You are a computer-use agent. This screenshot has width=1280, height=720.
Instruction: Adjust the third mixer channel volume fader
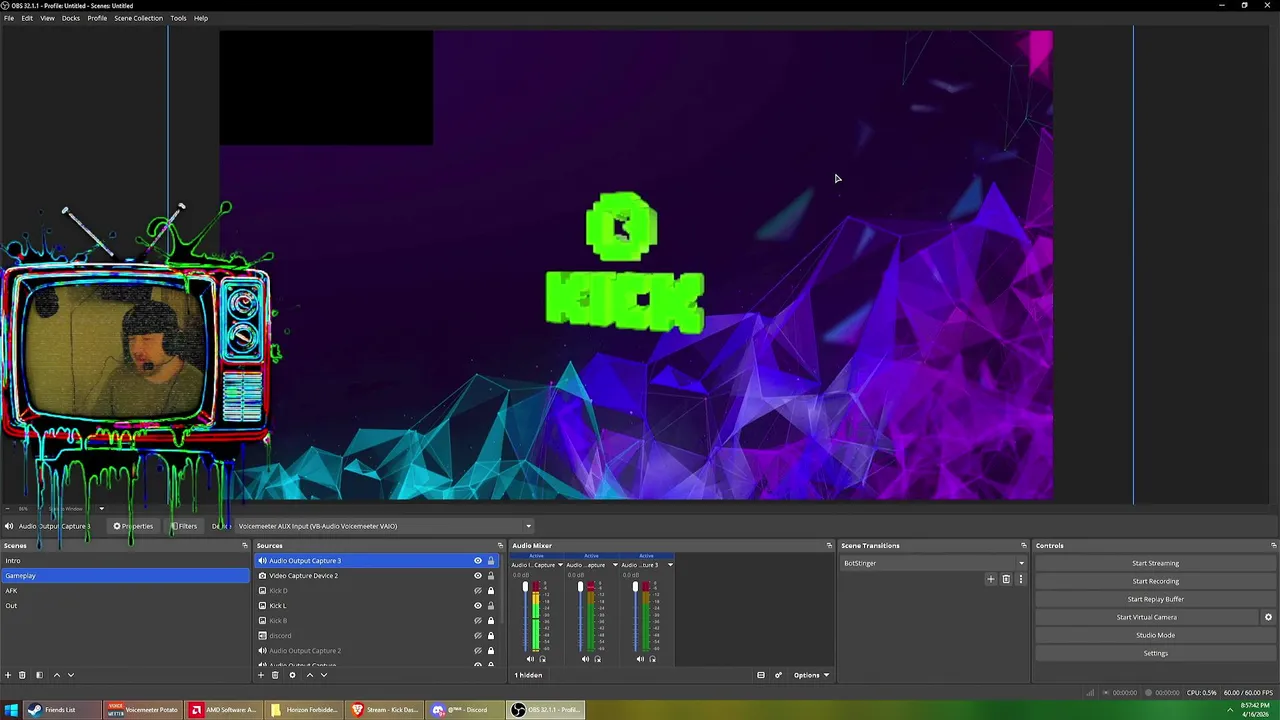[x=635, y=587]
